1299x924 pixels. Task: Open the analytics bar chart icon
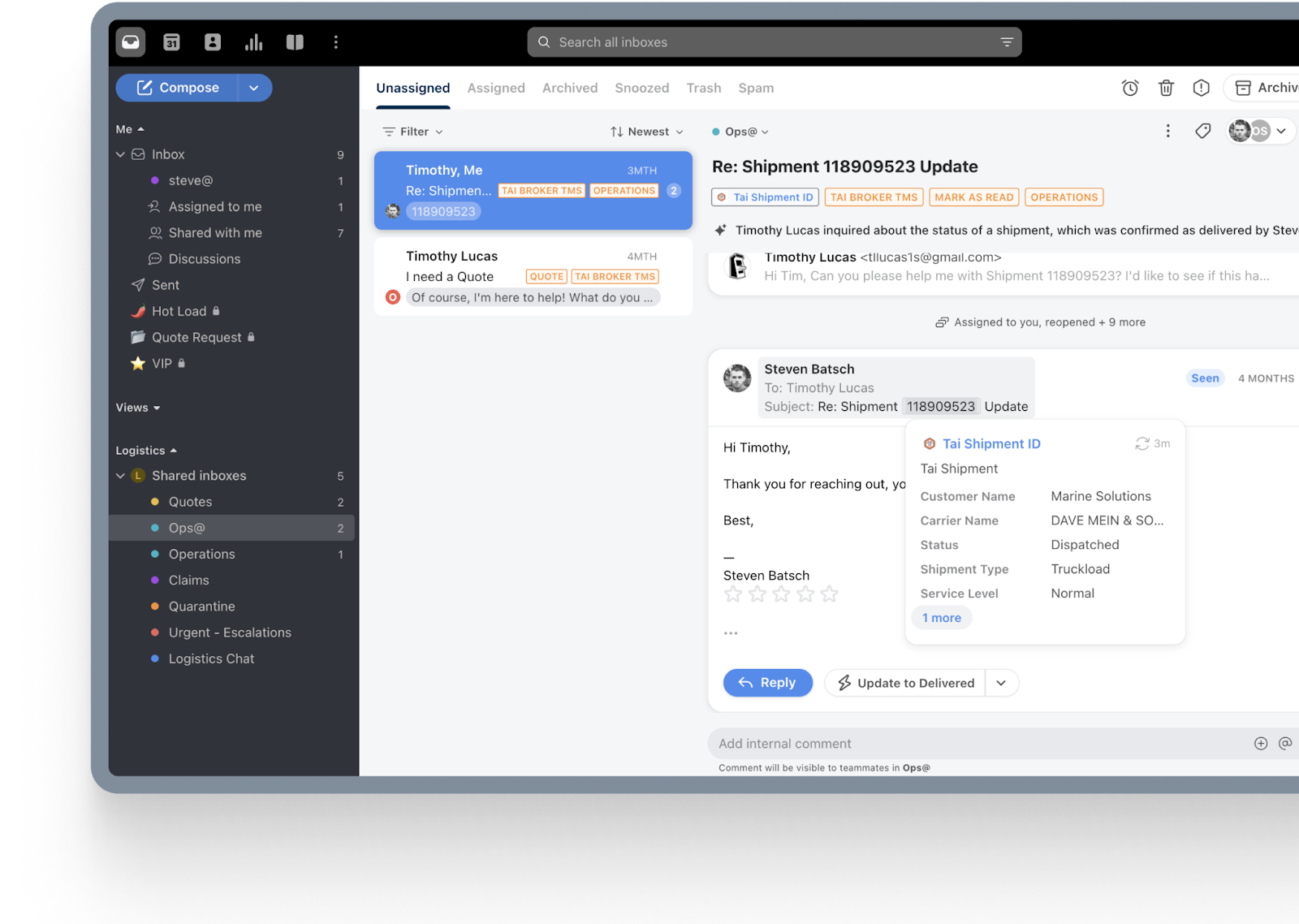click(x=253, y=42)
